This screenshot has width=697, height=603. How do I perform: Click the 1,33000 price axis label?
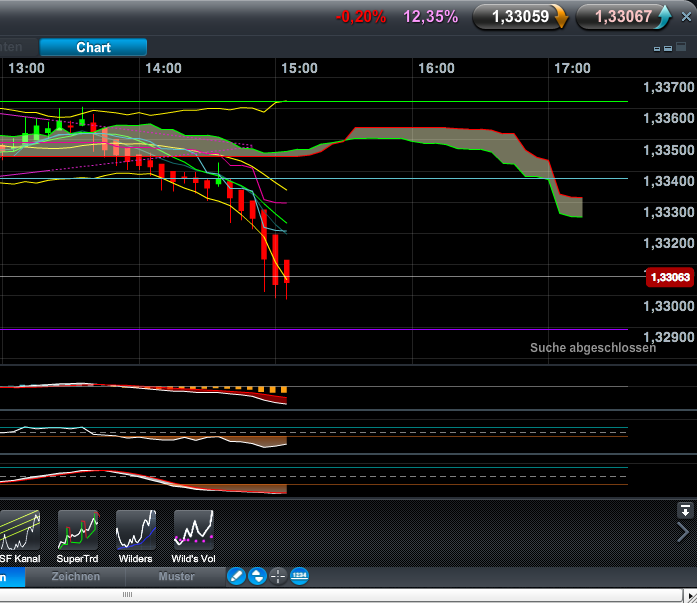(669, 306)
